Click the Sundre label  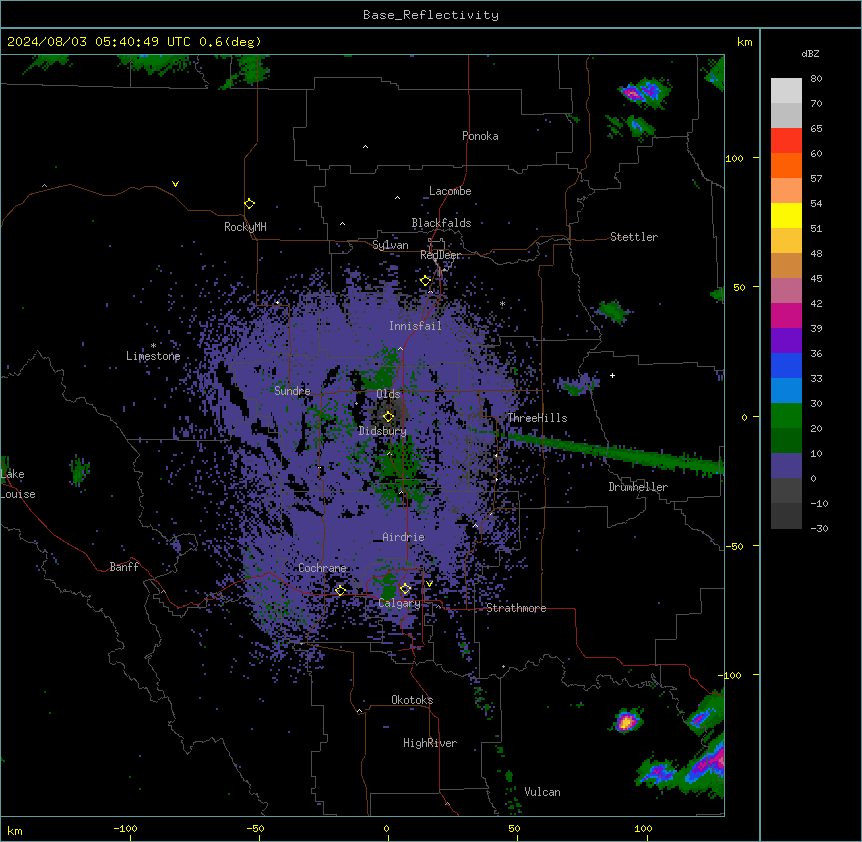[x=292, y=391]
